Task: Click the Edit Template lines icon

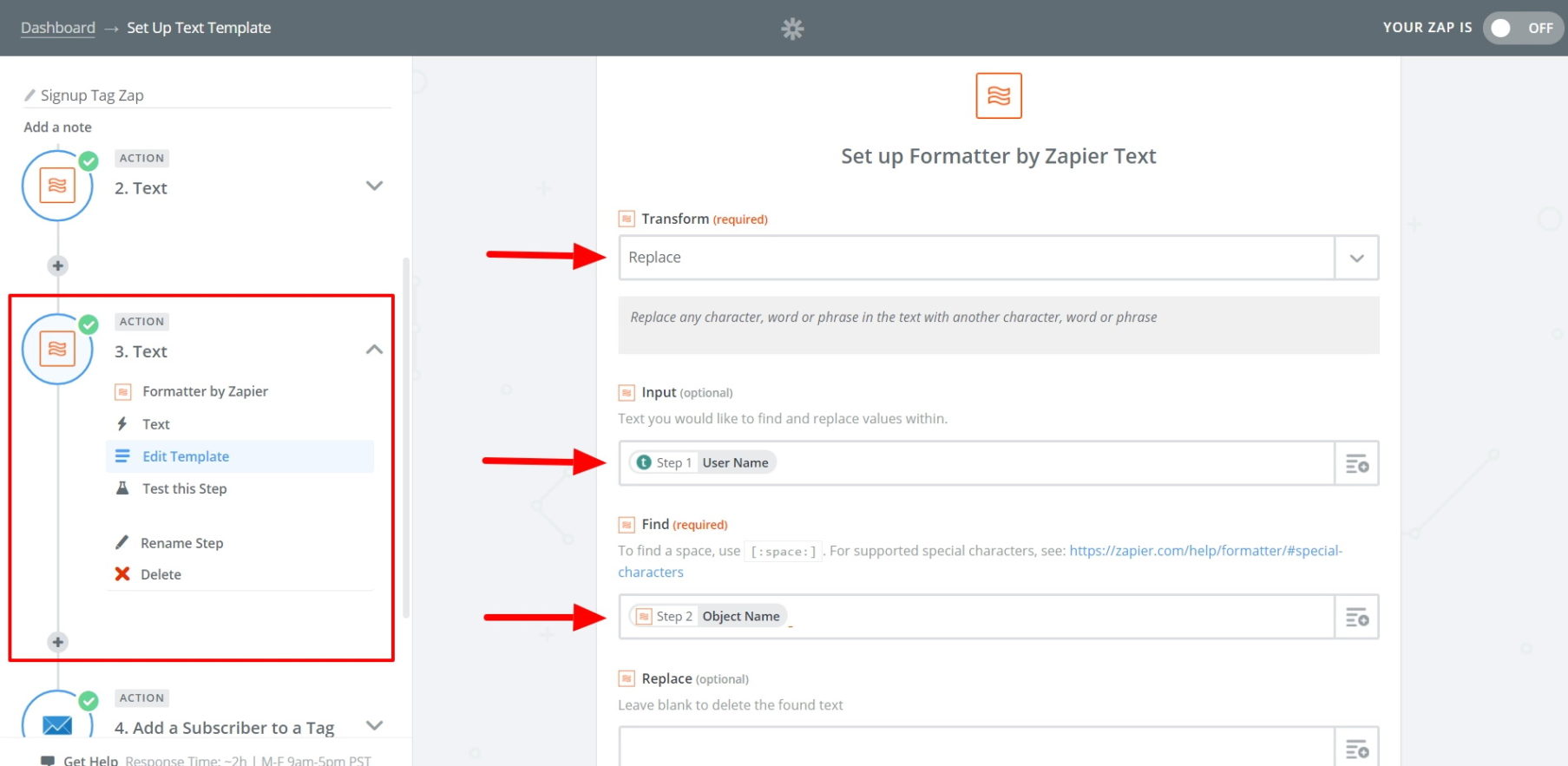Action: pos(122,456)
